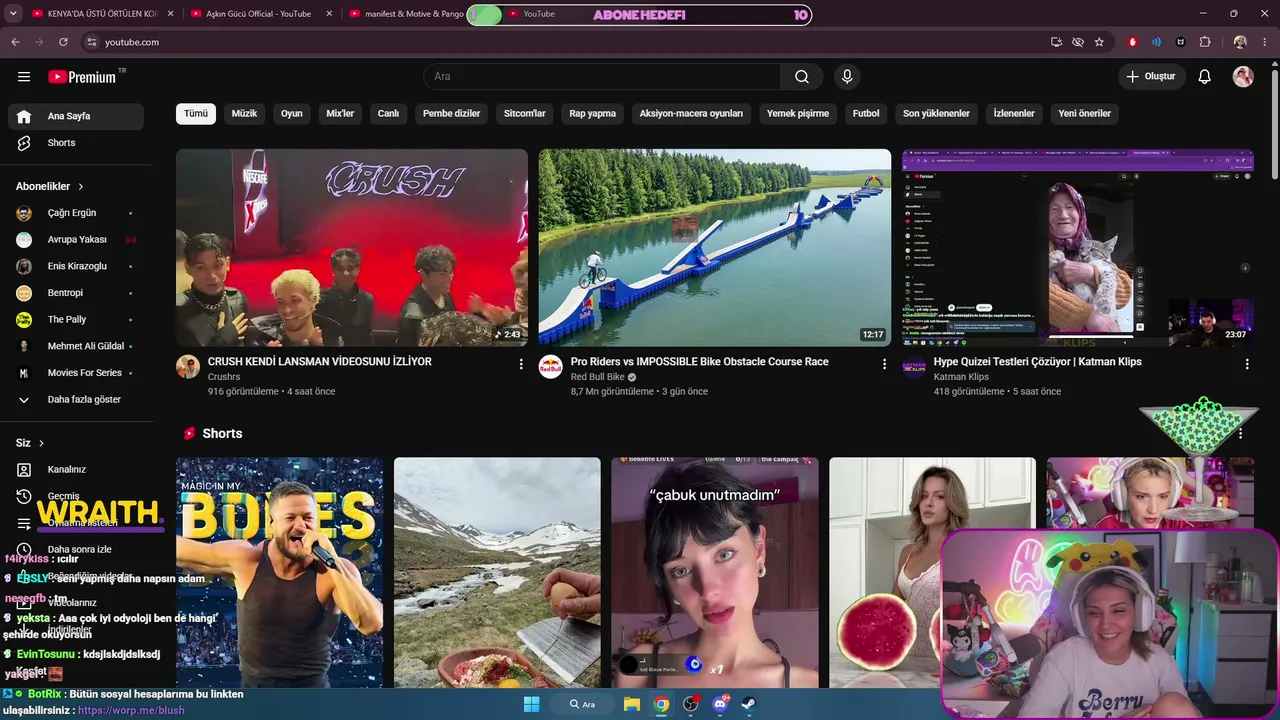The image size is (1280, 720).
Task: Expand the Abonelikler section
Action: tap(50, 186)
